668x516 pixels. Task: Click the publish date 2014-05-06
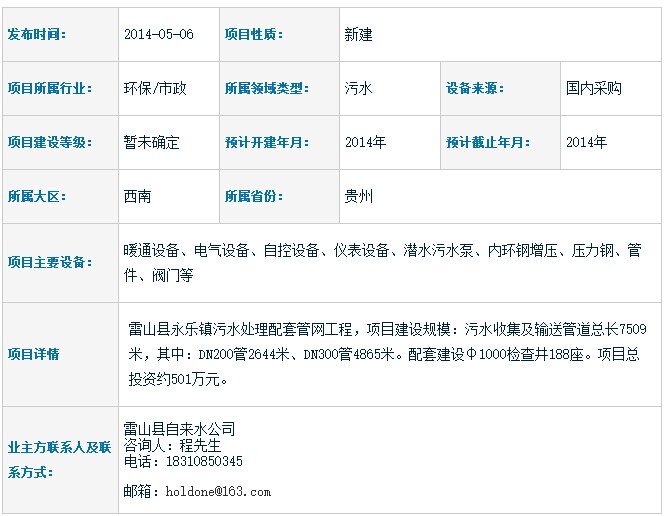click(x=158, y=34)
